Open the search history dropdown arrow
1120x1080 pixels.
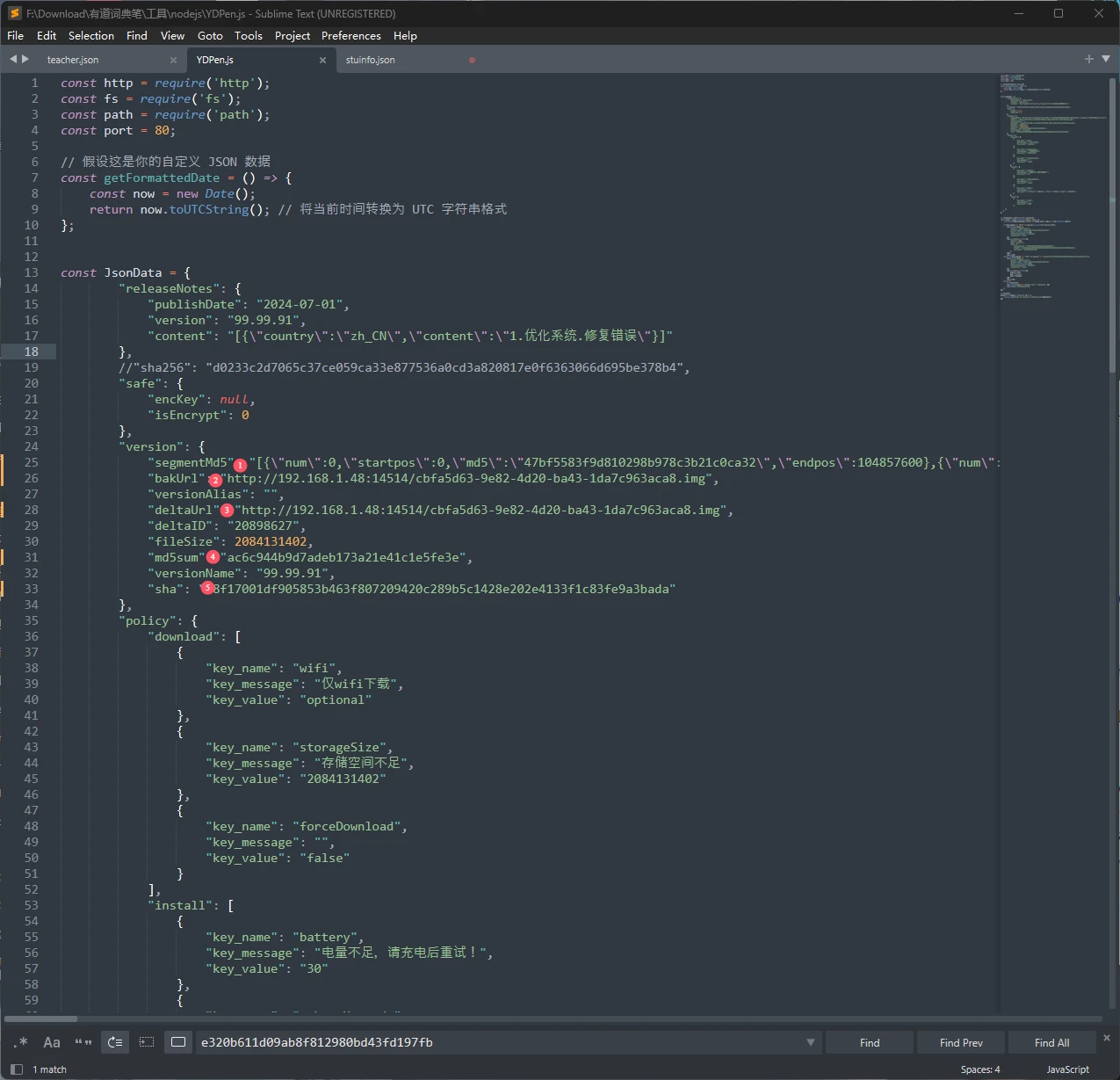(810, 1042)
